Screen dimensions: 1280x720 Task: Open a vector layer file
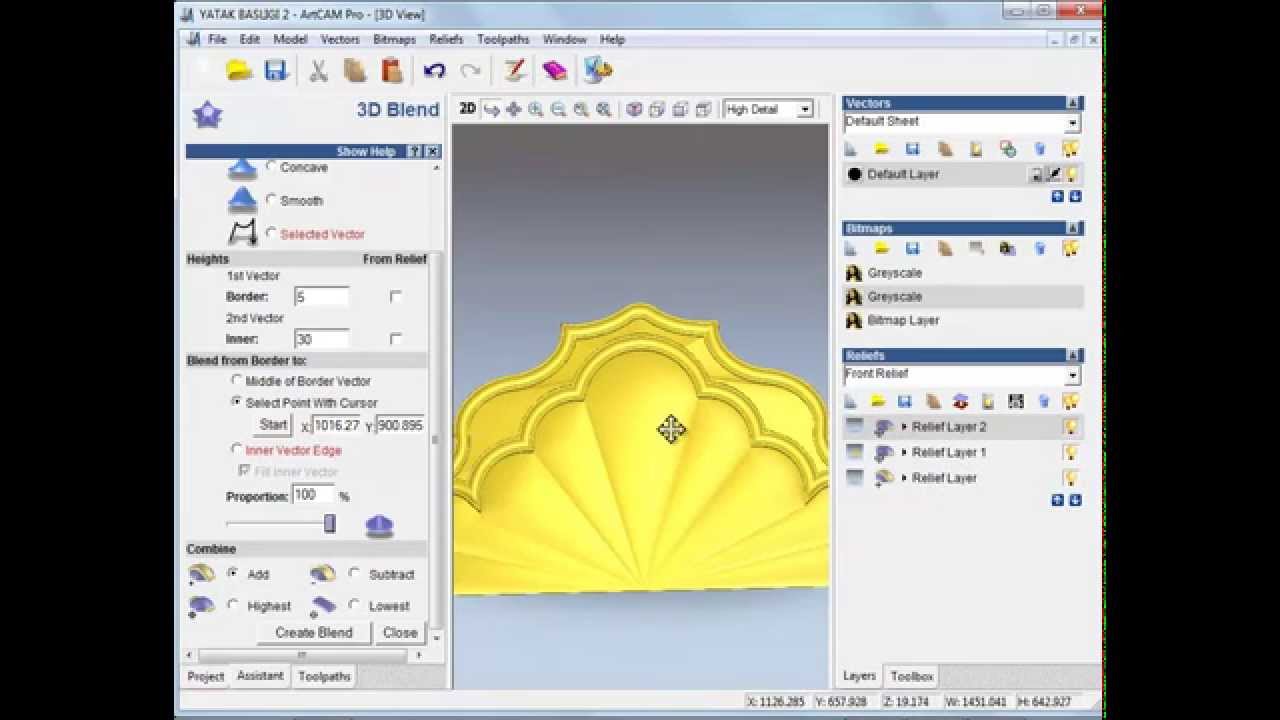tap(882, 149)
